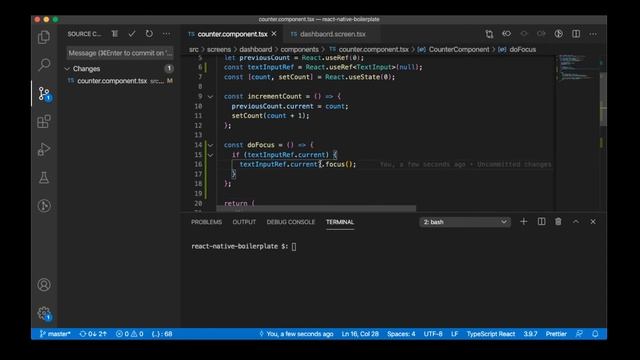This screenshot has width=640, height=360.
Task: Open the Accounts icon in activity bar
Action: pyautogui.click(x=44, y=284)
